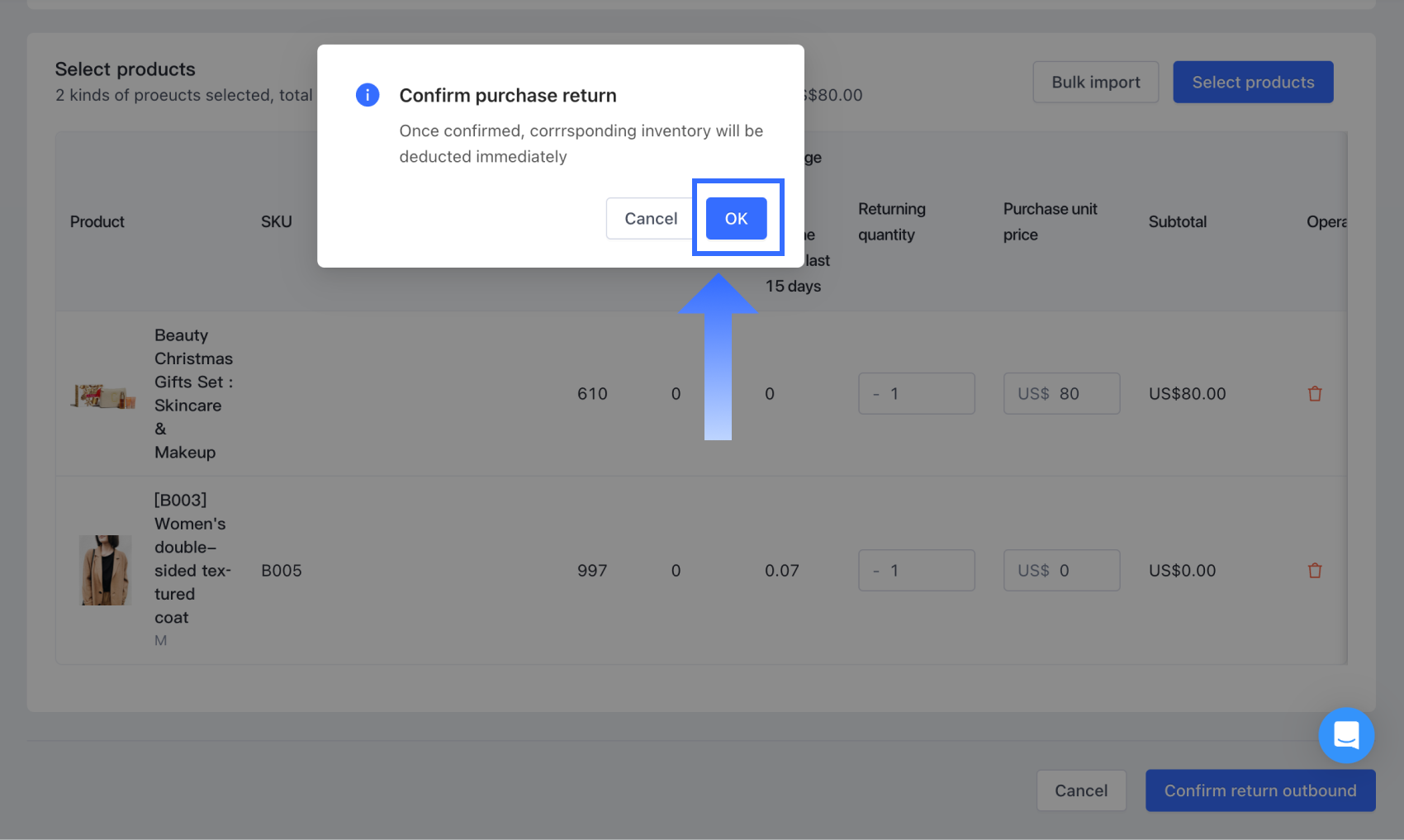1404x840 pixels.
Task: Click the Returning quantity column header
Action: (x=891, y=221)
